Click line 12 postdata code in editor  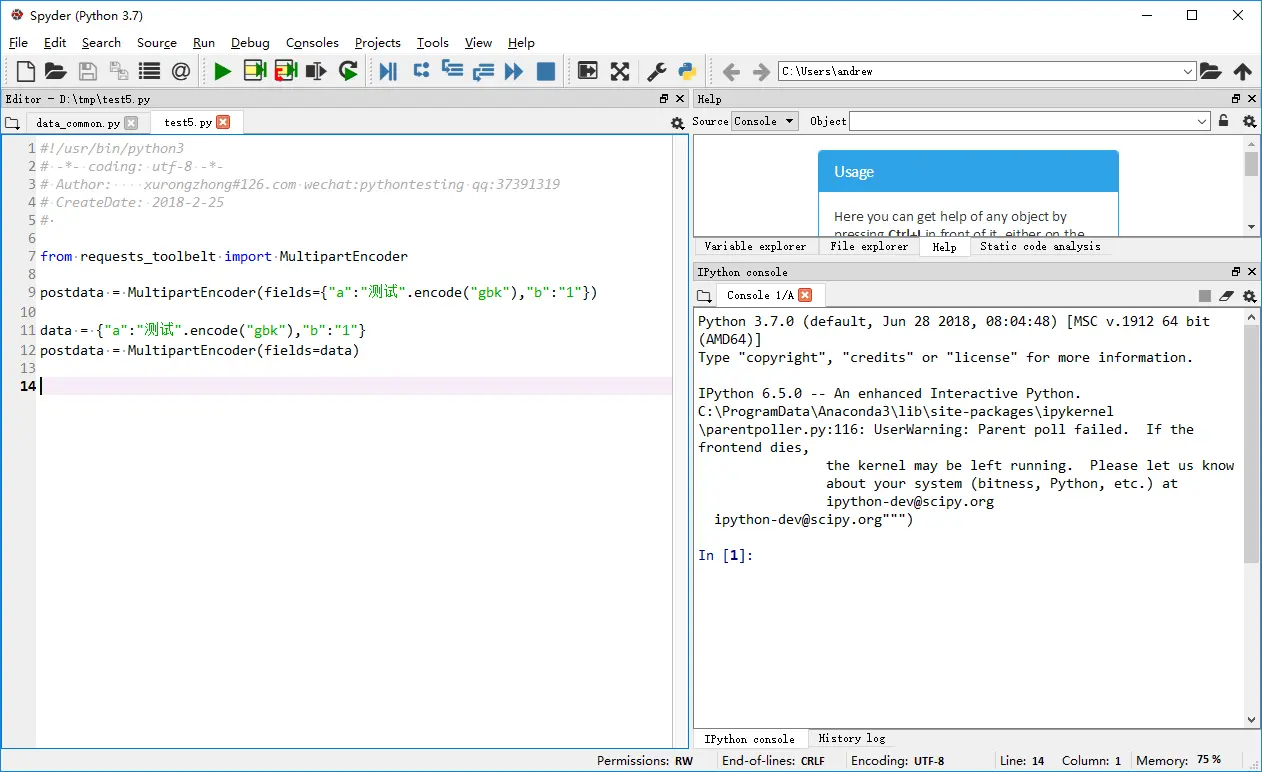(199, 350)
